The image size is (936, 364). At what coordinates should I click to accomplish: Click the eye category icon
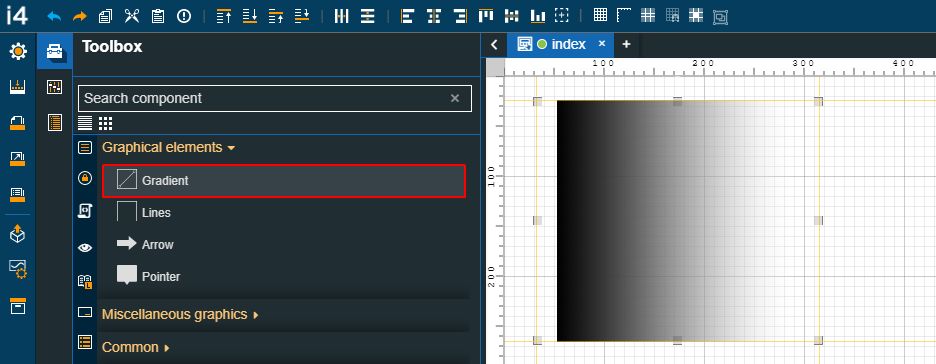[85, 248]
